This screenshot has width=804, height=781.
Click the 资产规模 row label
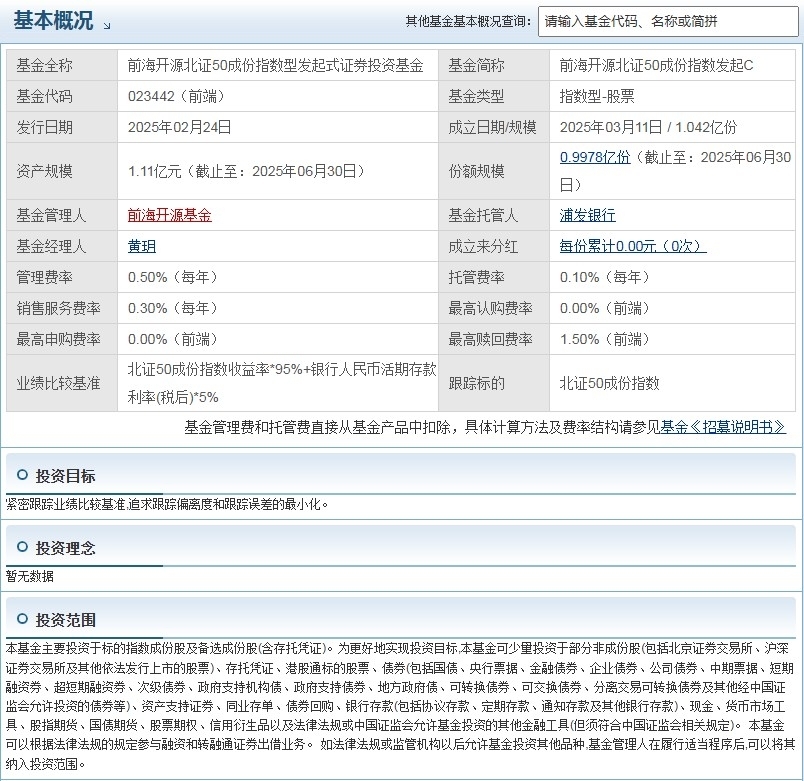45,171
